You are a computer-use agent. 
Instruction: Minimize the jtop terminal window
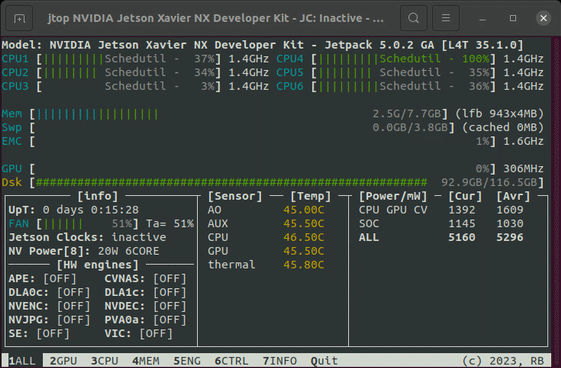[483, 18]
